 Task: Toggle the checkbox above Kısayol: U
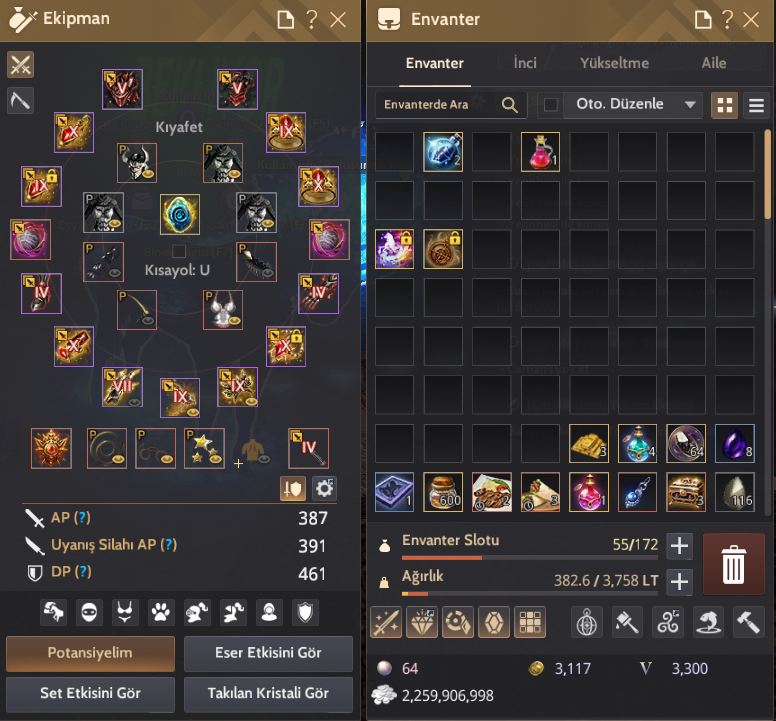tap(179, 251)
